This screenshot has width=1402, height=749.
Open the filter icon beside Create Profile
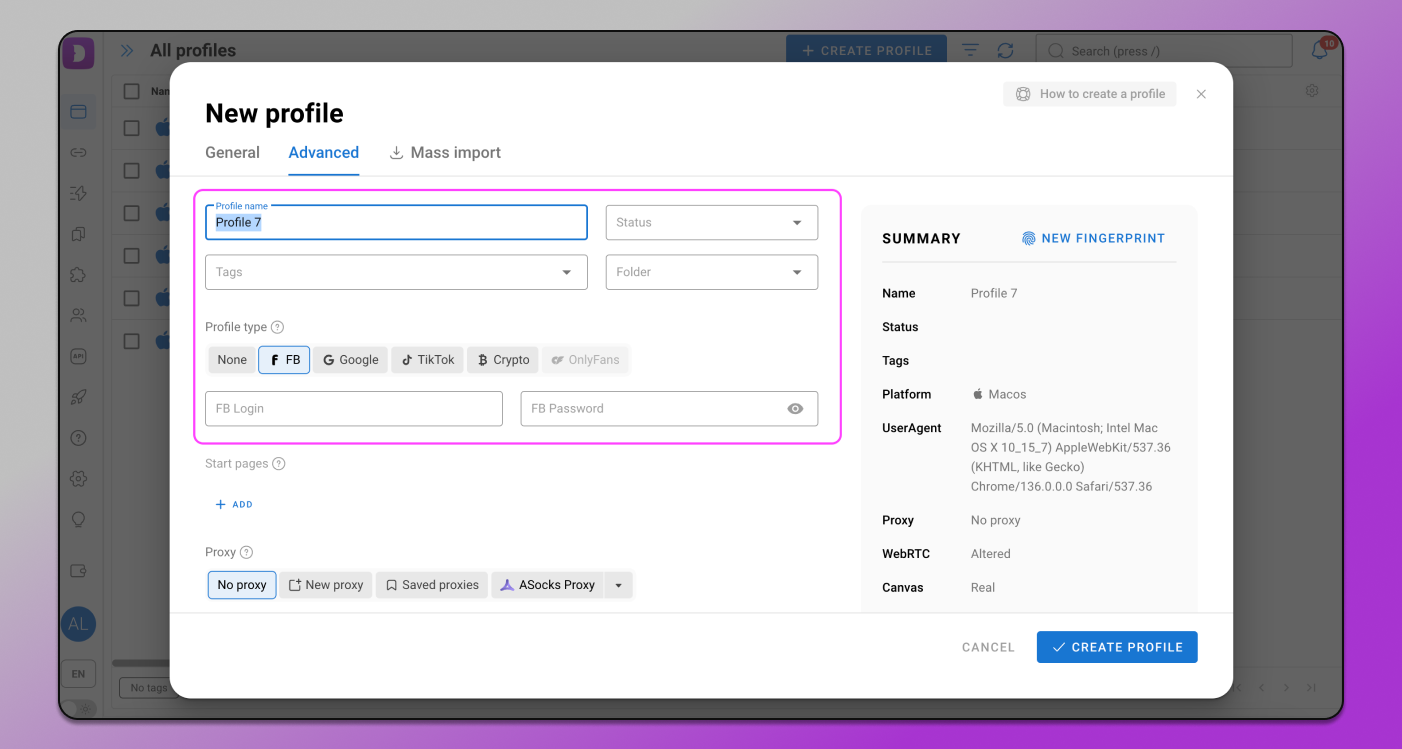coord(970,50)
